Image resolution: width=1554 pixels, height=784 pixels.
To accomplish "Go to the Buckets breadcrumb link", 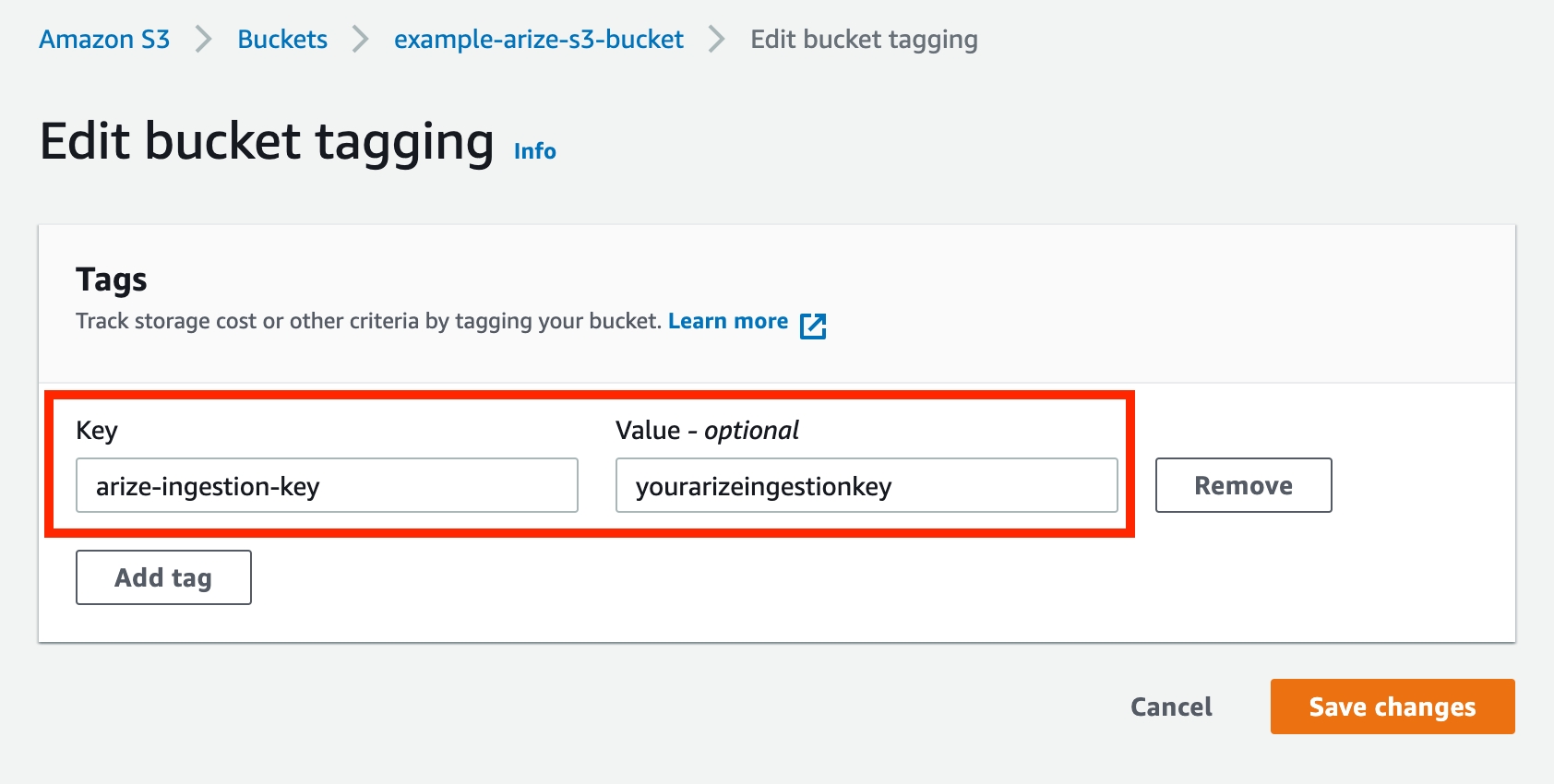I will pyautogui.click(x=282, y=40).
